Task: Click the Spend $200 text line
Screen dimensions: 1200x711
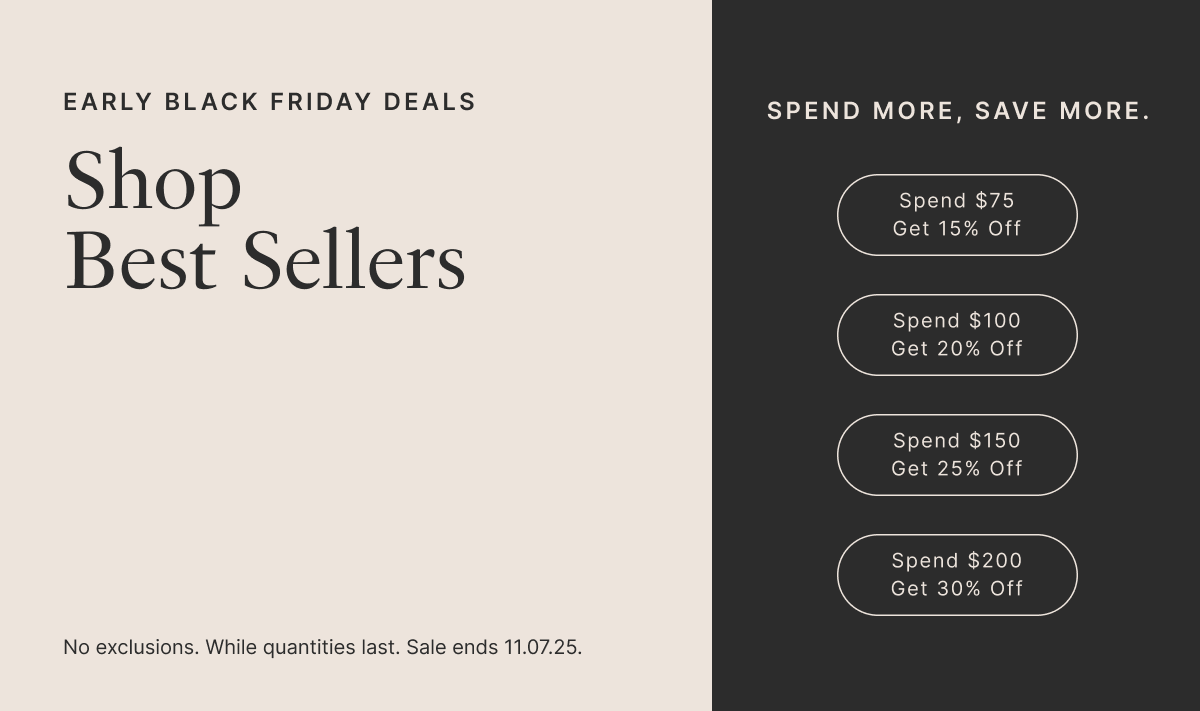Action: 957,561
